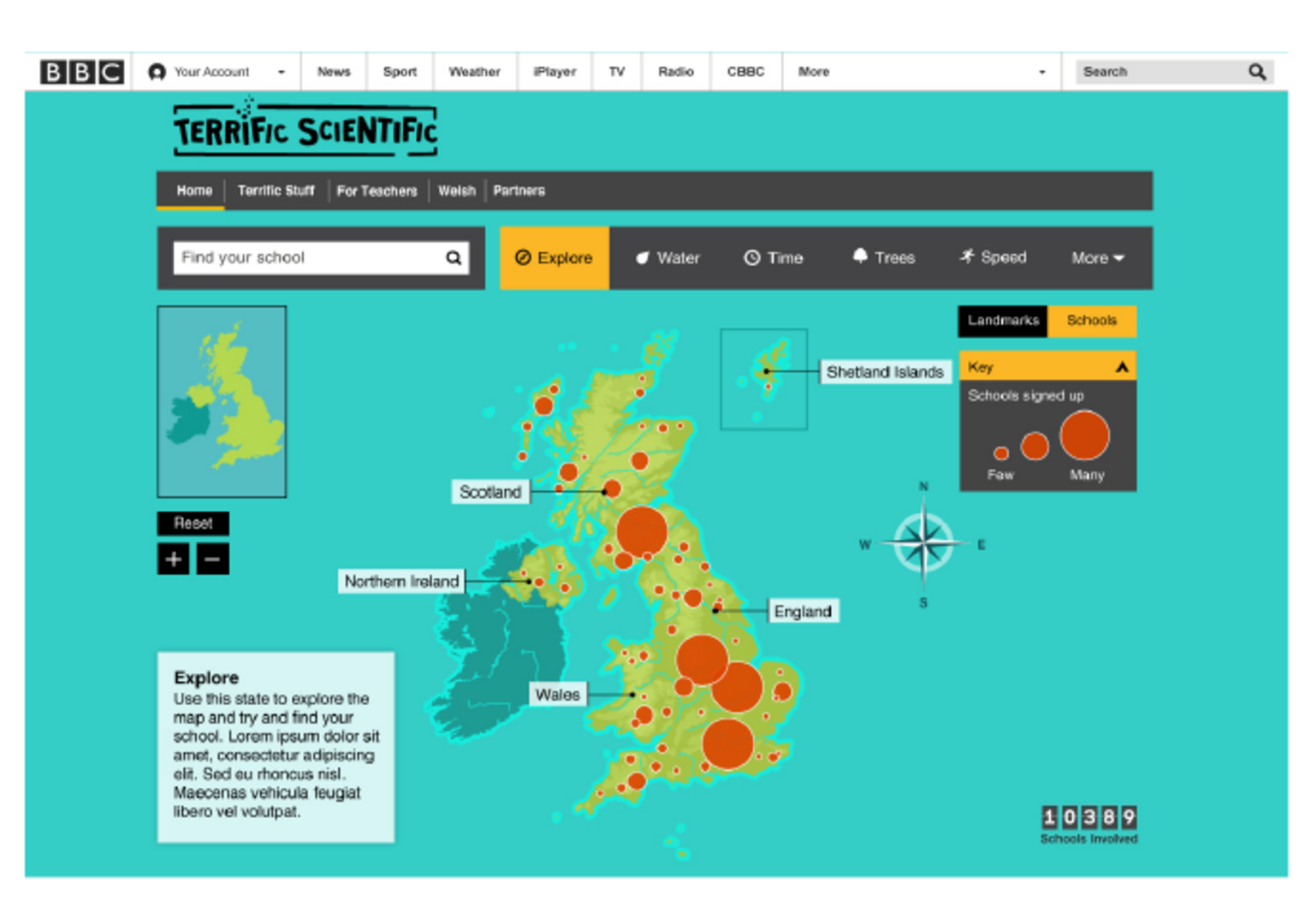Viewport: 1305px width, 924px height.
Task: Click the 'Schools signed up' text
Action: pos(1025,396)
